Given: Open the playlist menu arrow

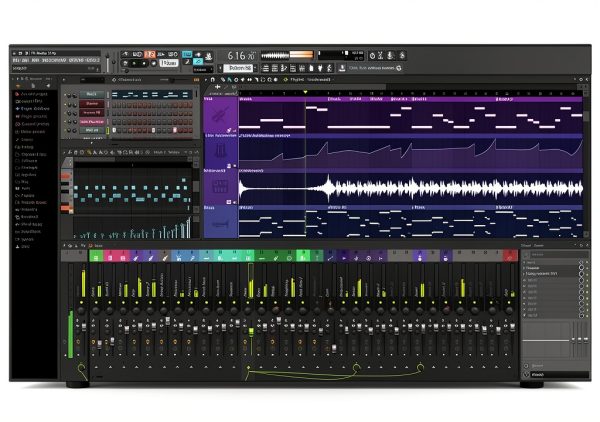Looking at the screenshot, I should click(206, 80).
